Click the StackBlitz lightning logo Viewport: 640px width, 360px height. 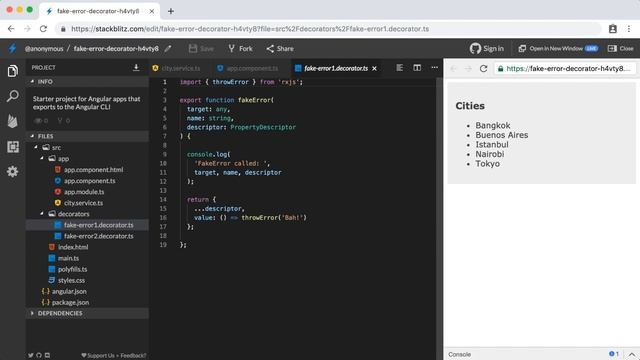(x=12, y=49)
